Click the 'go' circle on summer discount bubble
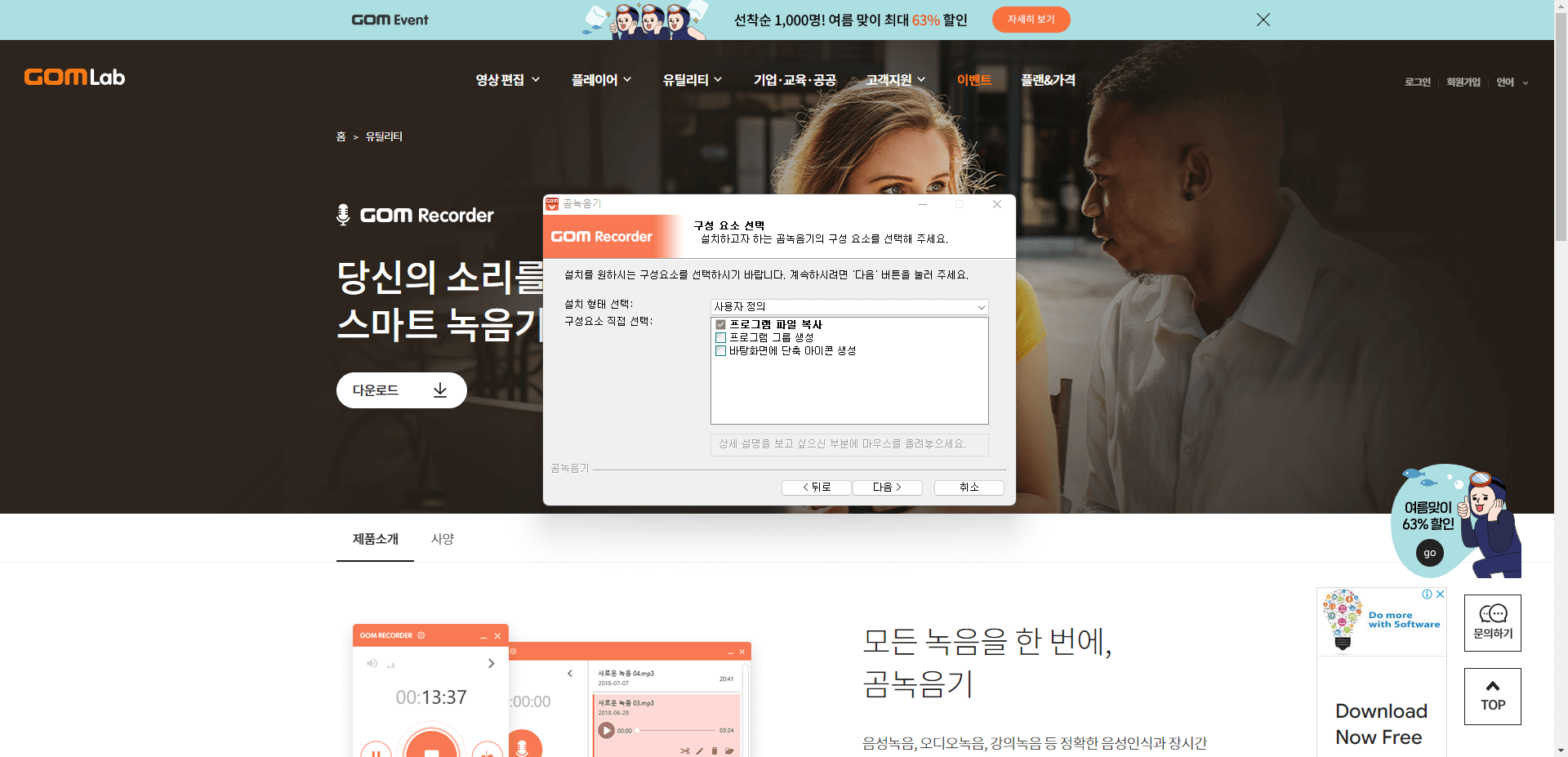The width and height of the screenshot is (1568, 757). tap(1429, 553)
